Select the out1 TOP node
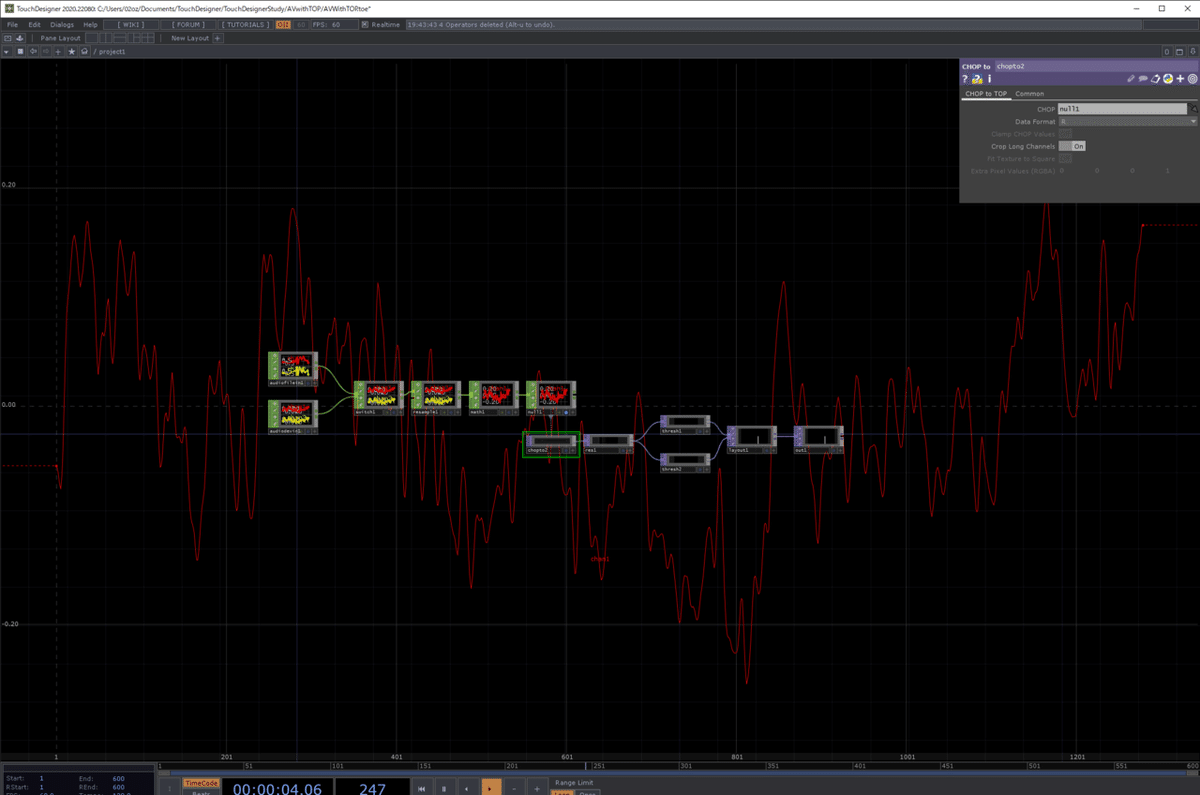Viewport: 1200px width, 795px height. [x=819, y=439]
